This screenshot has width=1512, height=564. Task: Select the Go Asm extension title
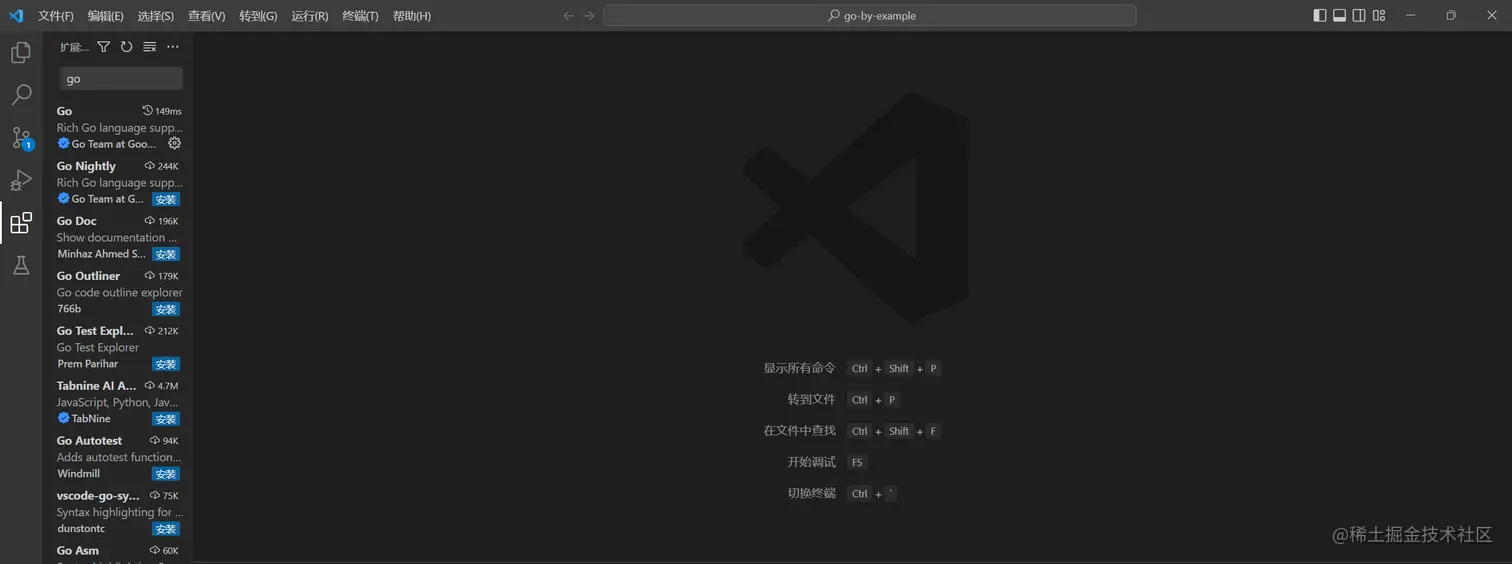[x=78, y=551]
